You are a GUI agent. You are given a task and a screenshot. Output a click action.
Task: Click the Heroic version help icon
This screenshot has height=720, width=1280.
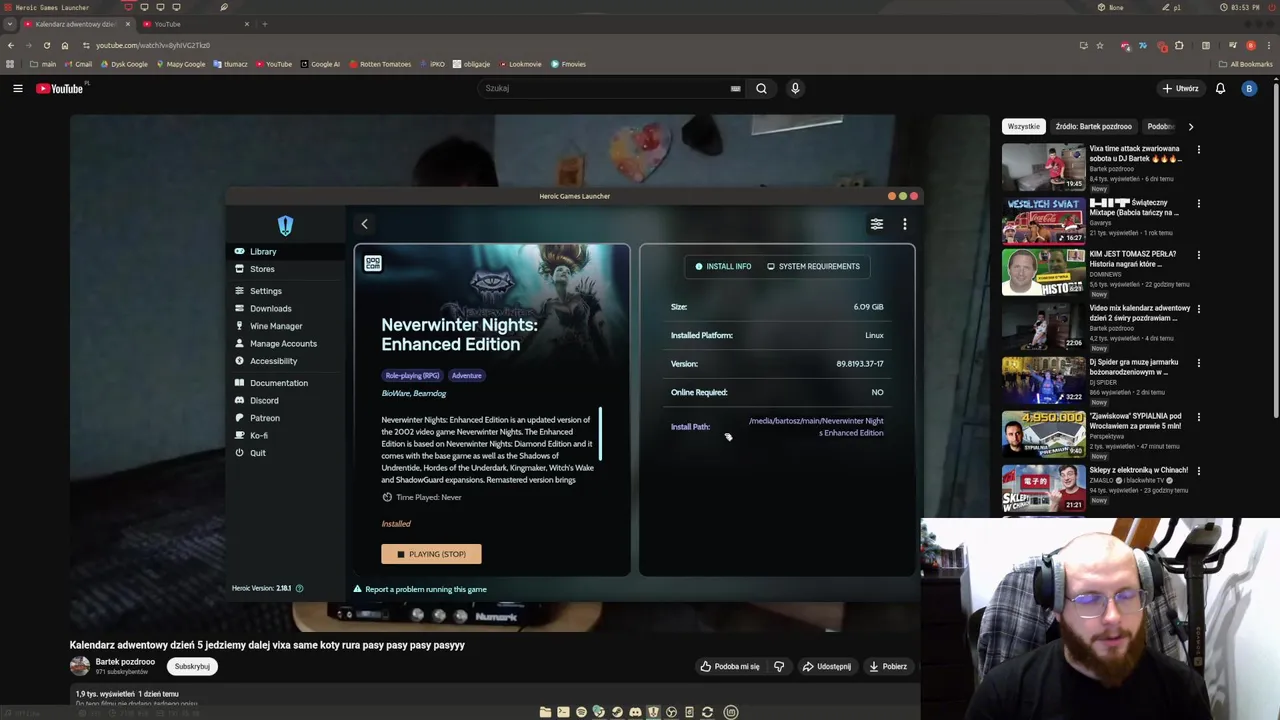coord(299,588)
